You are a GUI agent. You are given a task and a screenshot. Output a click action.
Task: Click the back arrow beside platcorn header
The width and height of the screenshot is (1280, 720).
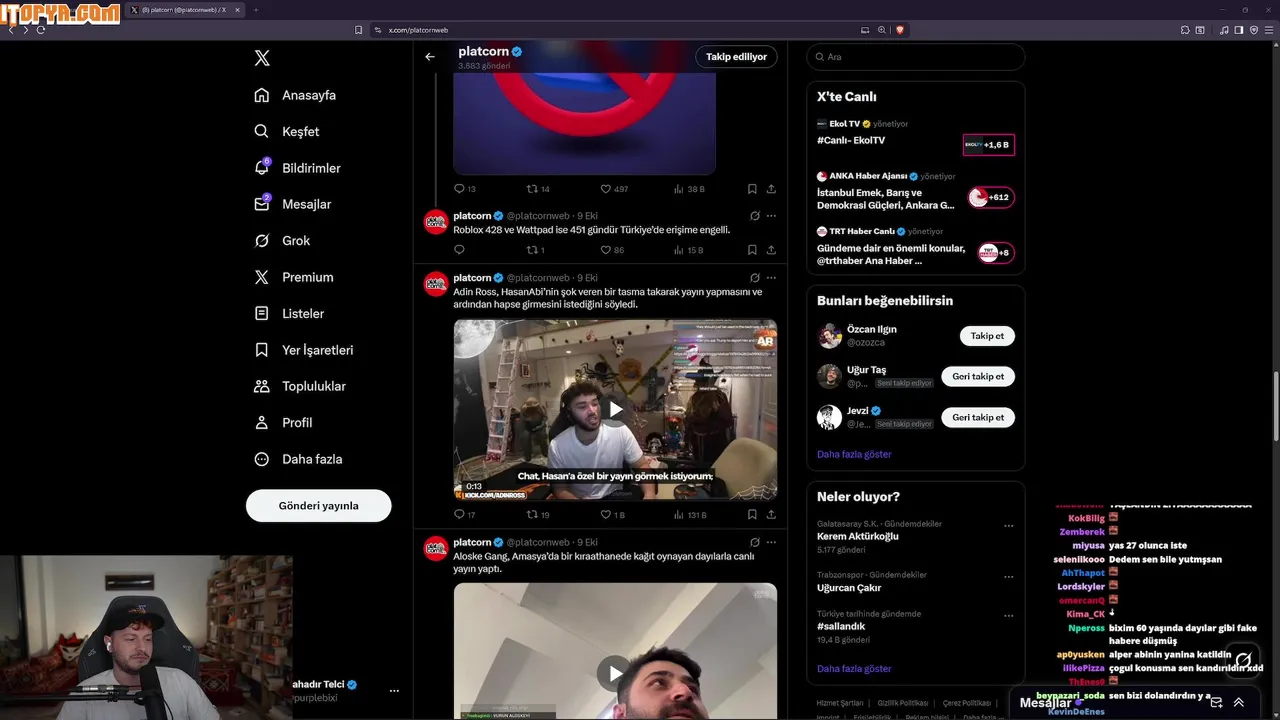point(430,57)
